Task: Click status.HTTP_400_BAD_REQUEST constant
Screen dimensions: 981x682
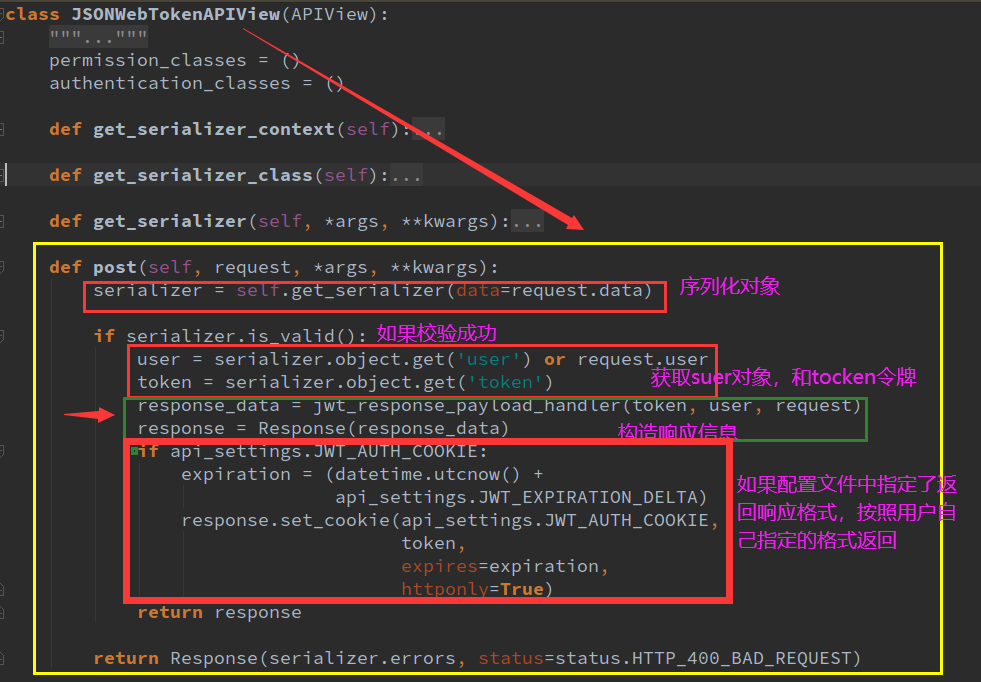Action: [703, 658]
